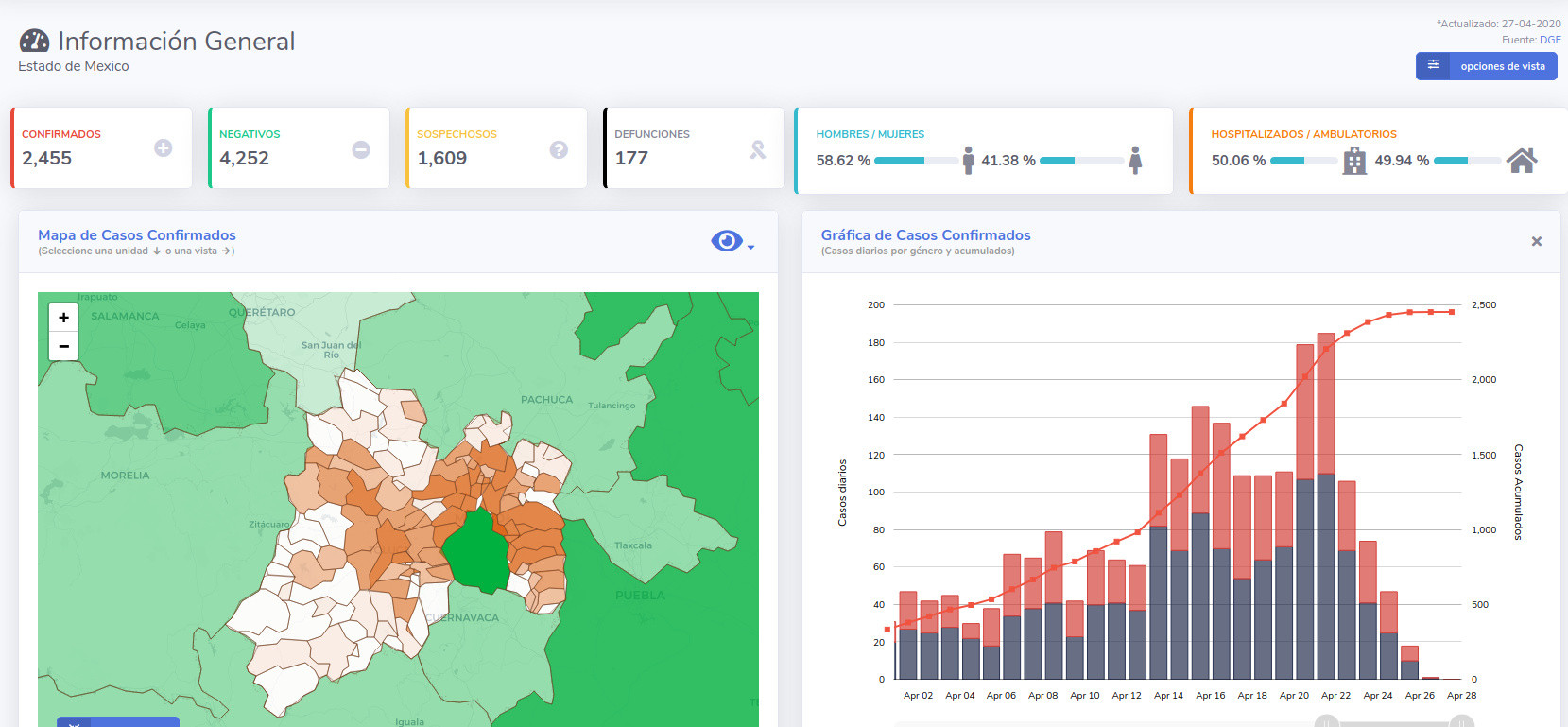
Task: Click the Apr 15 bar in chart
Action: click(1200, 543)
